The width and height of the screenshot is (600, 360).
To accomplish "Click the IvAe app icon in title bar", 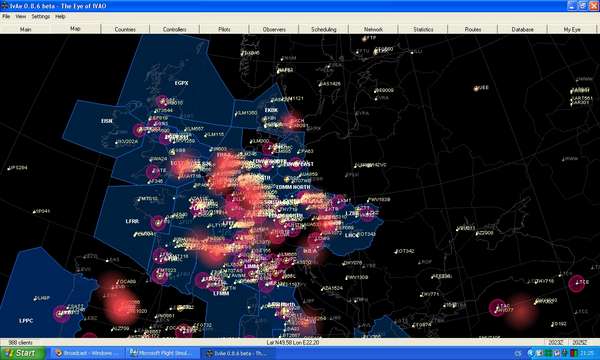I will [5, 6].
